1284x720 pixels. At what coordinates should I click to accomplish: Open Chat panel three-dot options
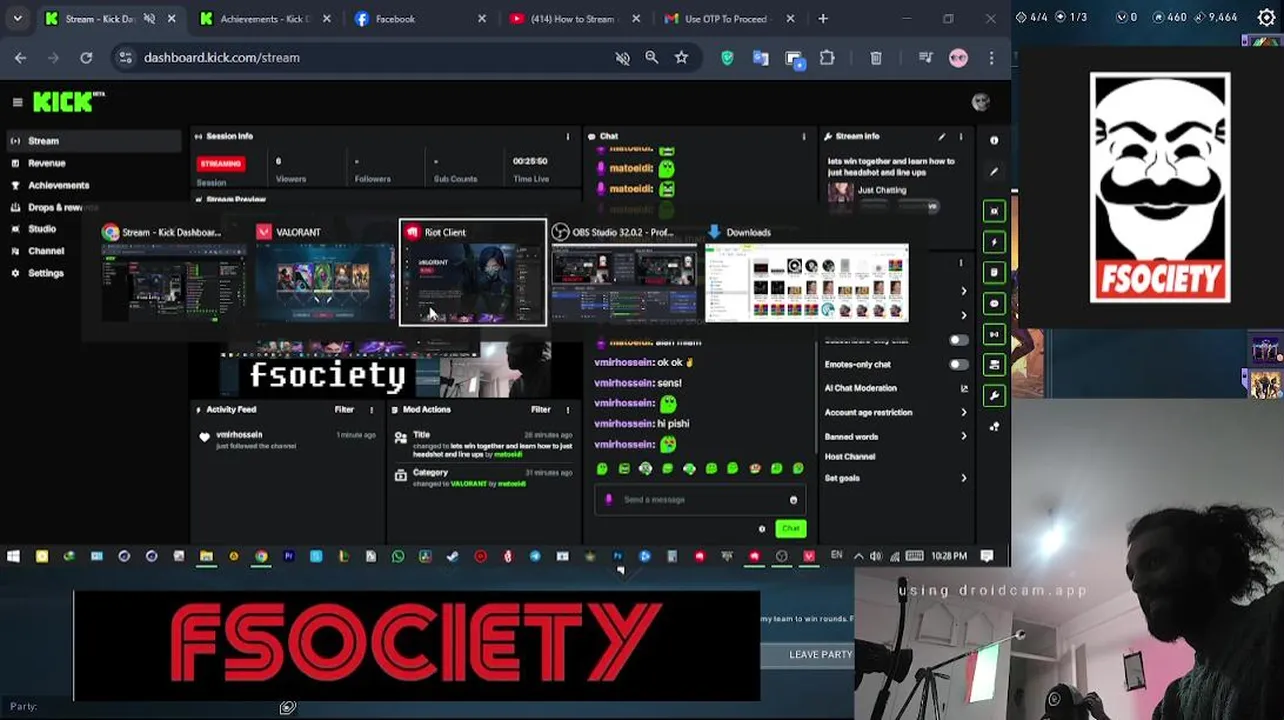click(x=803, y=137)
